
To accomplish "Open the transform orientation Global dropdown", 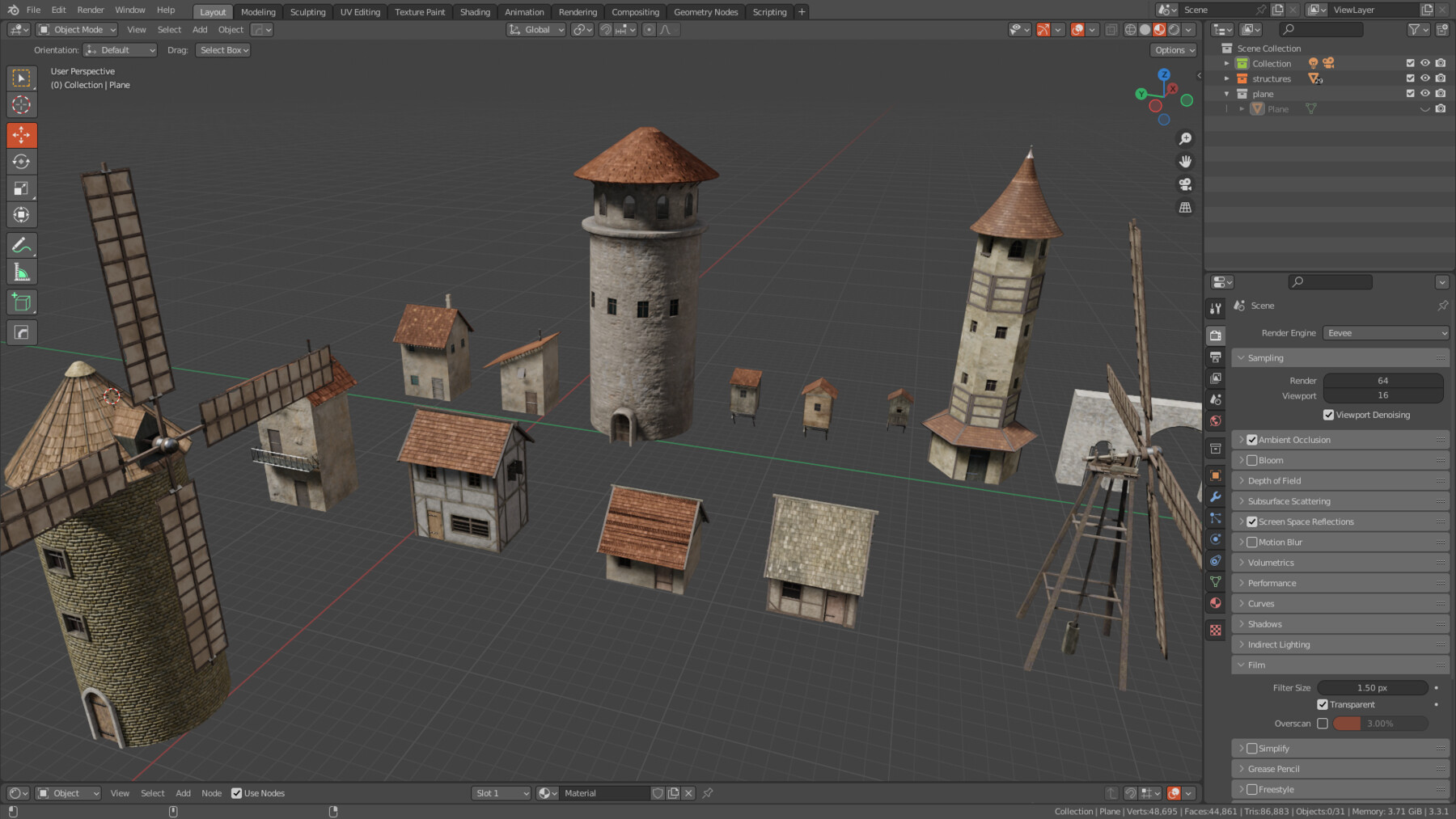I will click(535, 29).
